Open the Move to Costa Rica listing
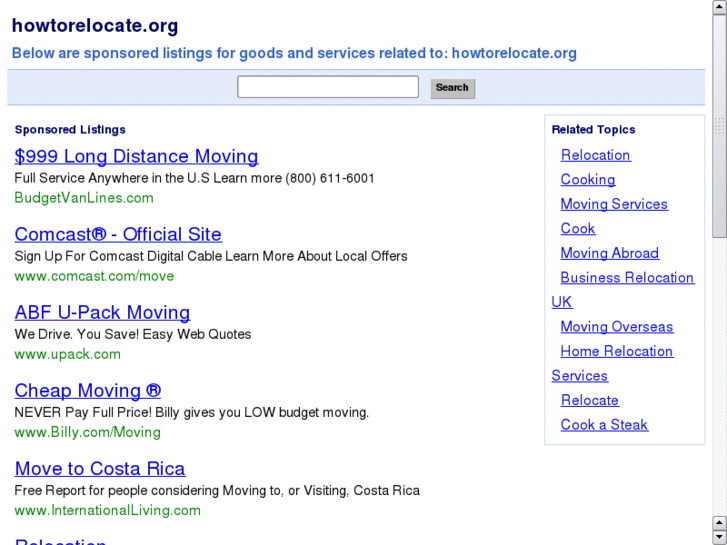 coord(100,468)
